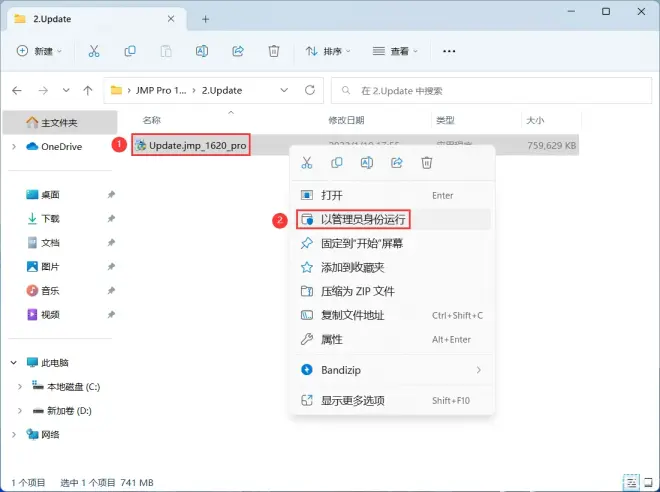The width and height of the screenshot is (660, 492).
Task: Sort by 修改日期 column header
Action: coord(346,120)
